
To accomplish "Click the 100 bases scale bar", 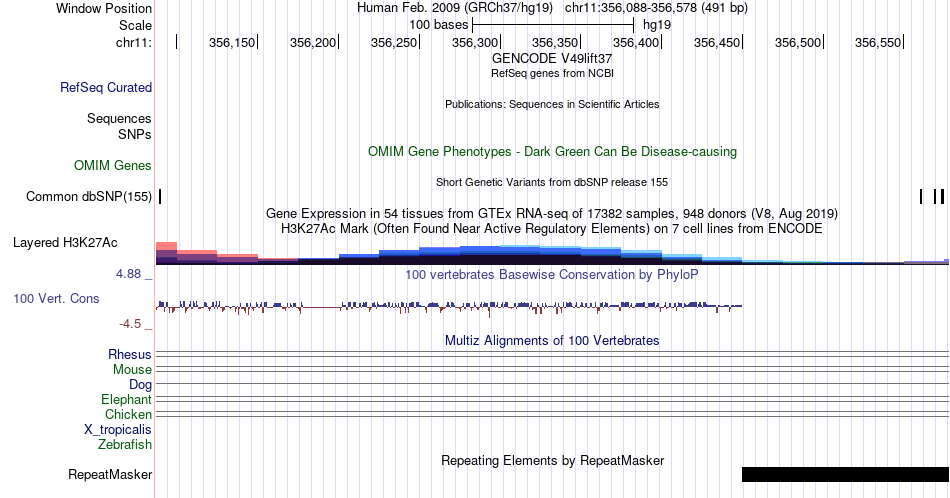I will 553,25.
